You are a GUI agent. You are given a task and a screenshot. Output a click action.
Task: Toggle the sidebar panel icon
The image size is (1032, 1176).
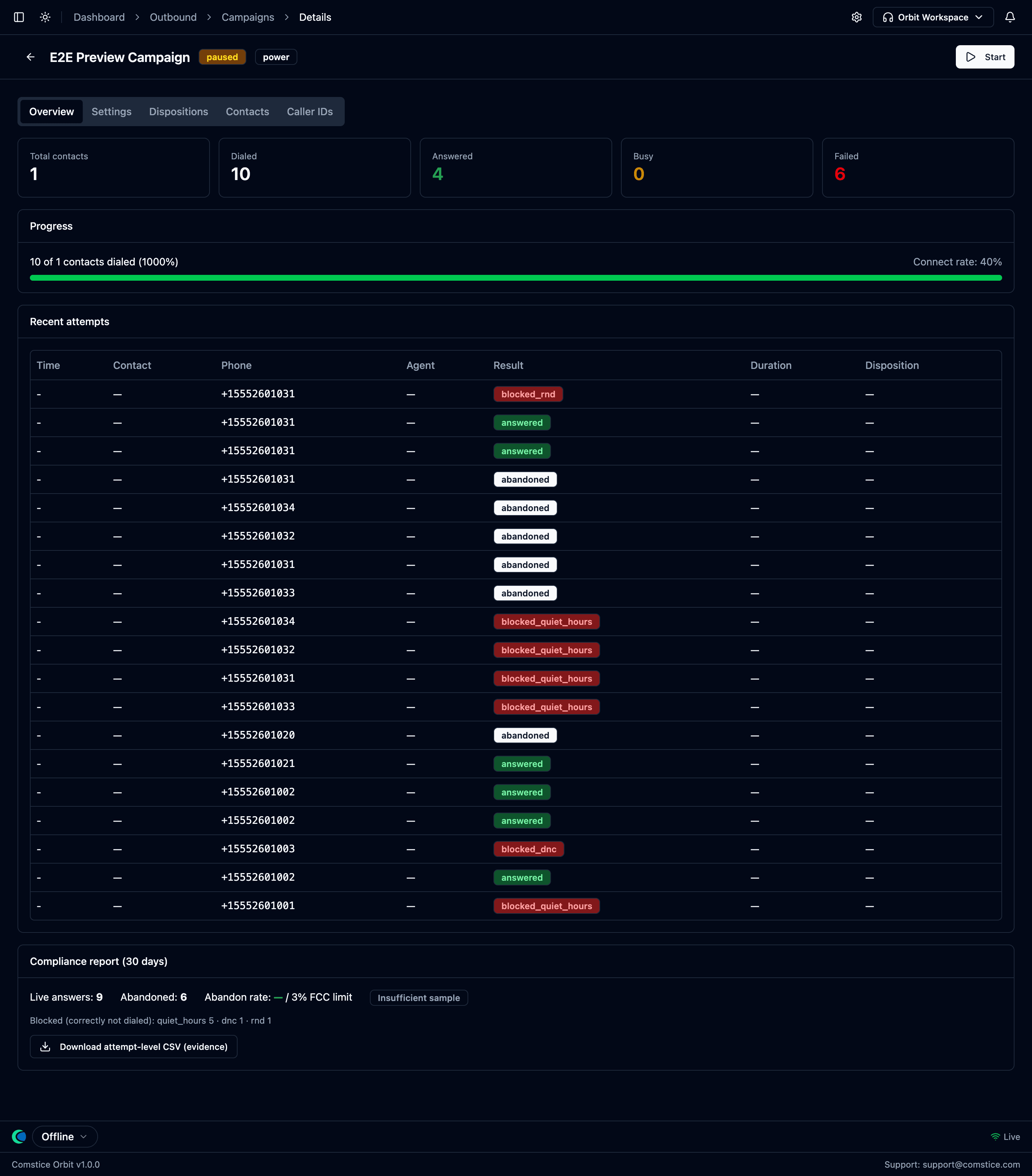tap(19, 17)
